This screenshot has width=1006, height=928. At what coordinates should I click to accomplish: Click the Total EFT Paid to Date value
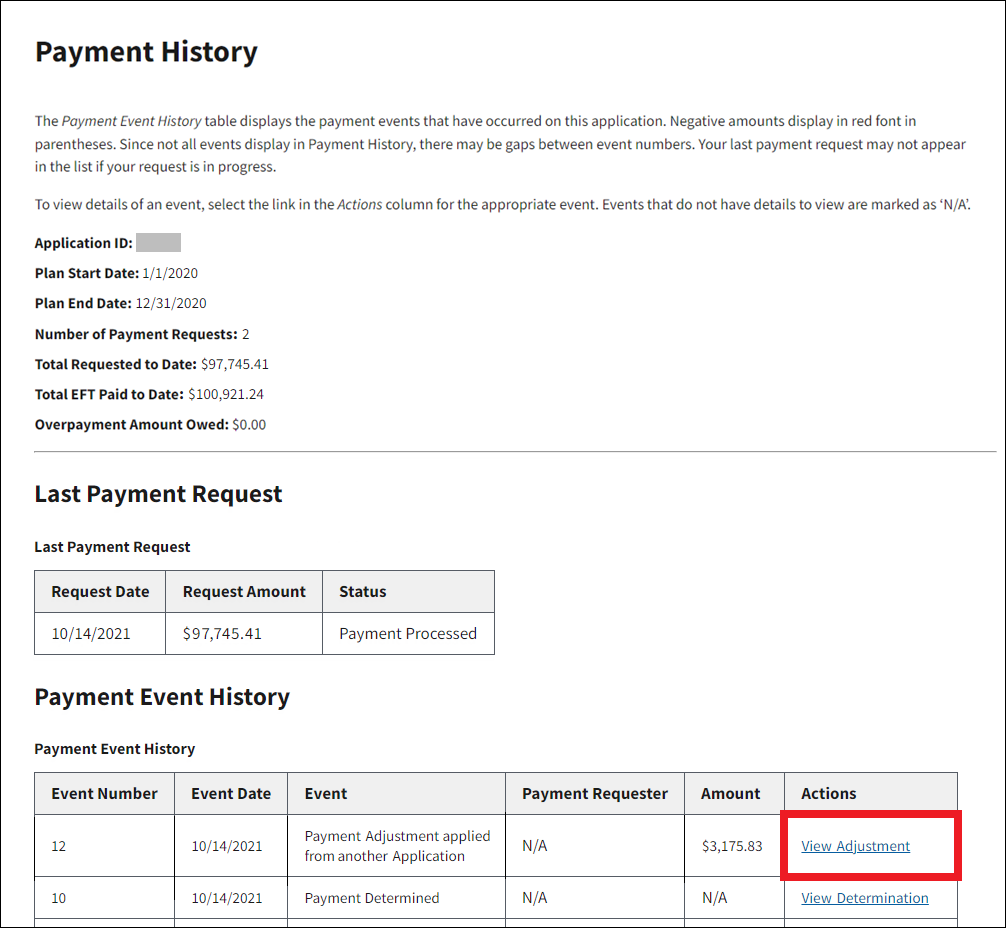point(226,394)
